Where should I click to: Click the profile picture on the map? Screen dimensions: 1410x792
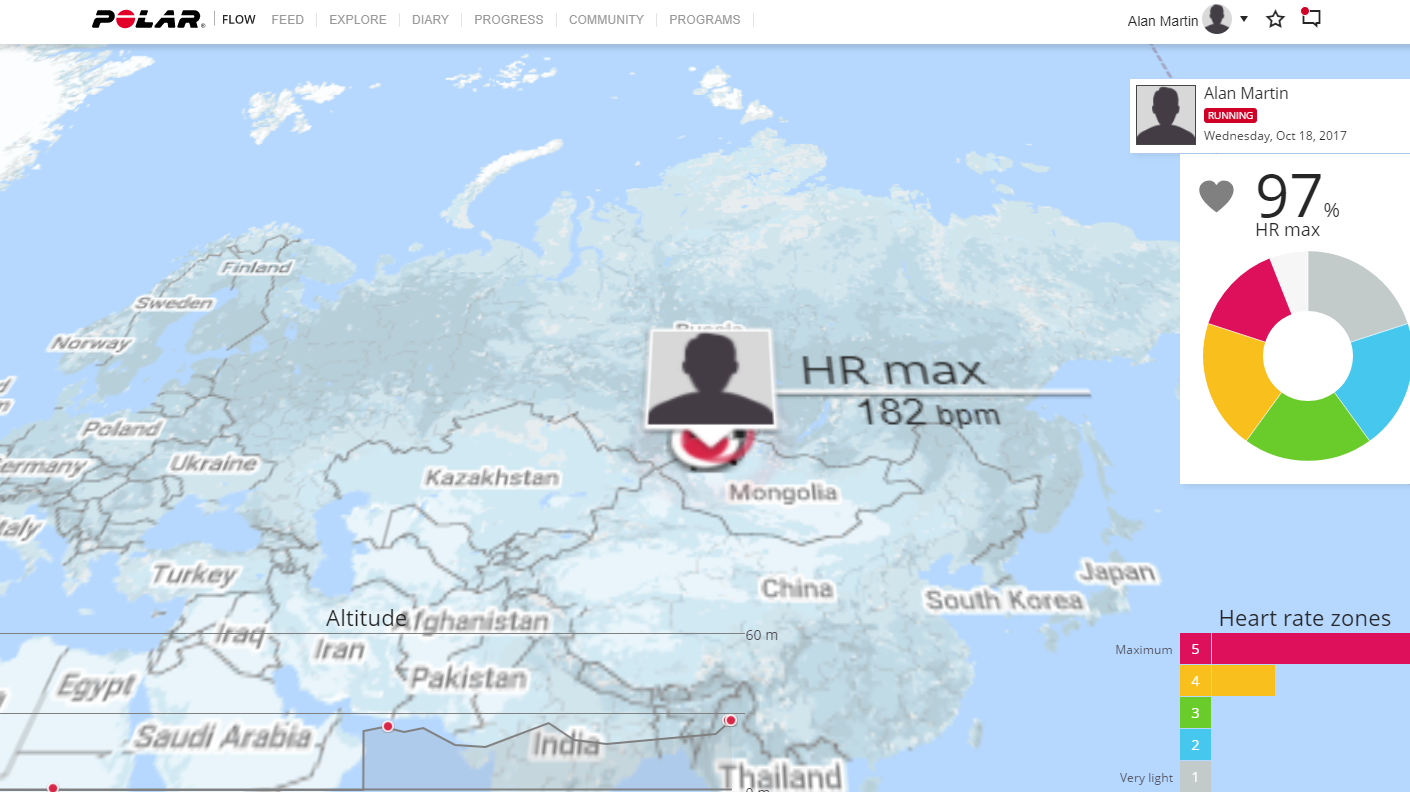point(711,378)
